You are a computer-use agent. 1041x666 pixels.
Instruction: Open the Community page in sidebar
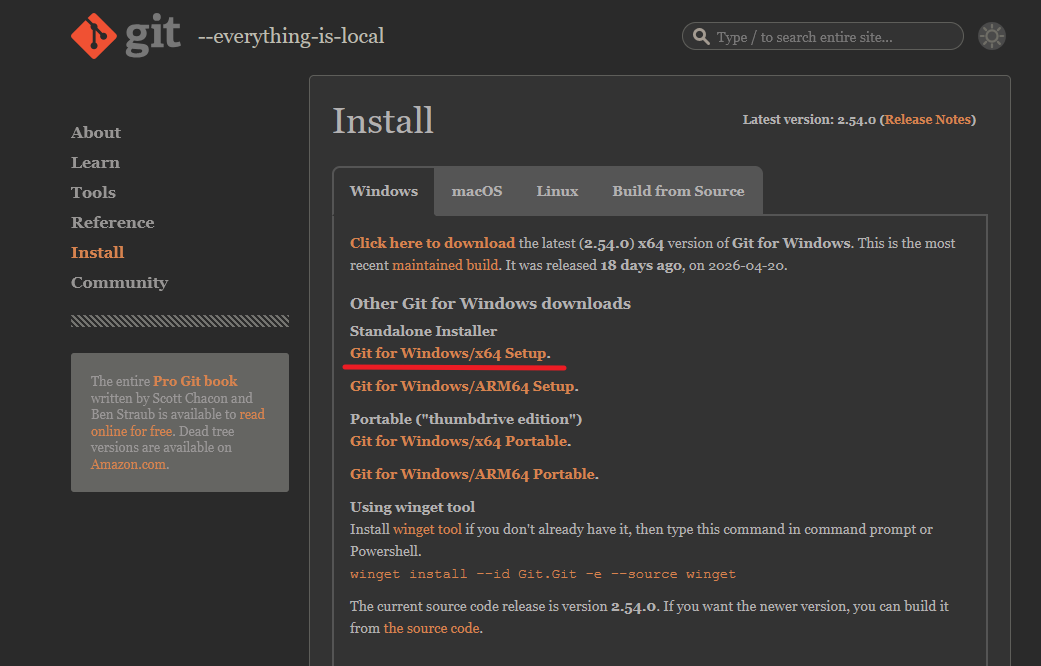(x=120, y=283)
